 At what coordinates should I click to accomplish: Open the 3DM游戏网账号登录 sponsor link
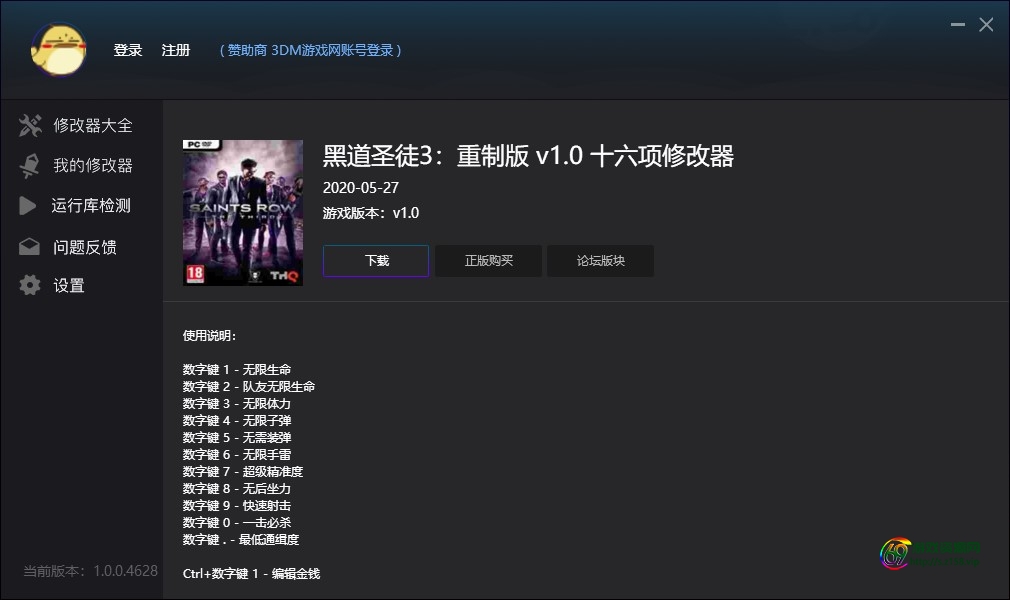coord(310,50)
